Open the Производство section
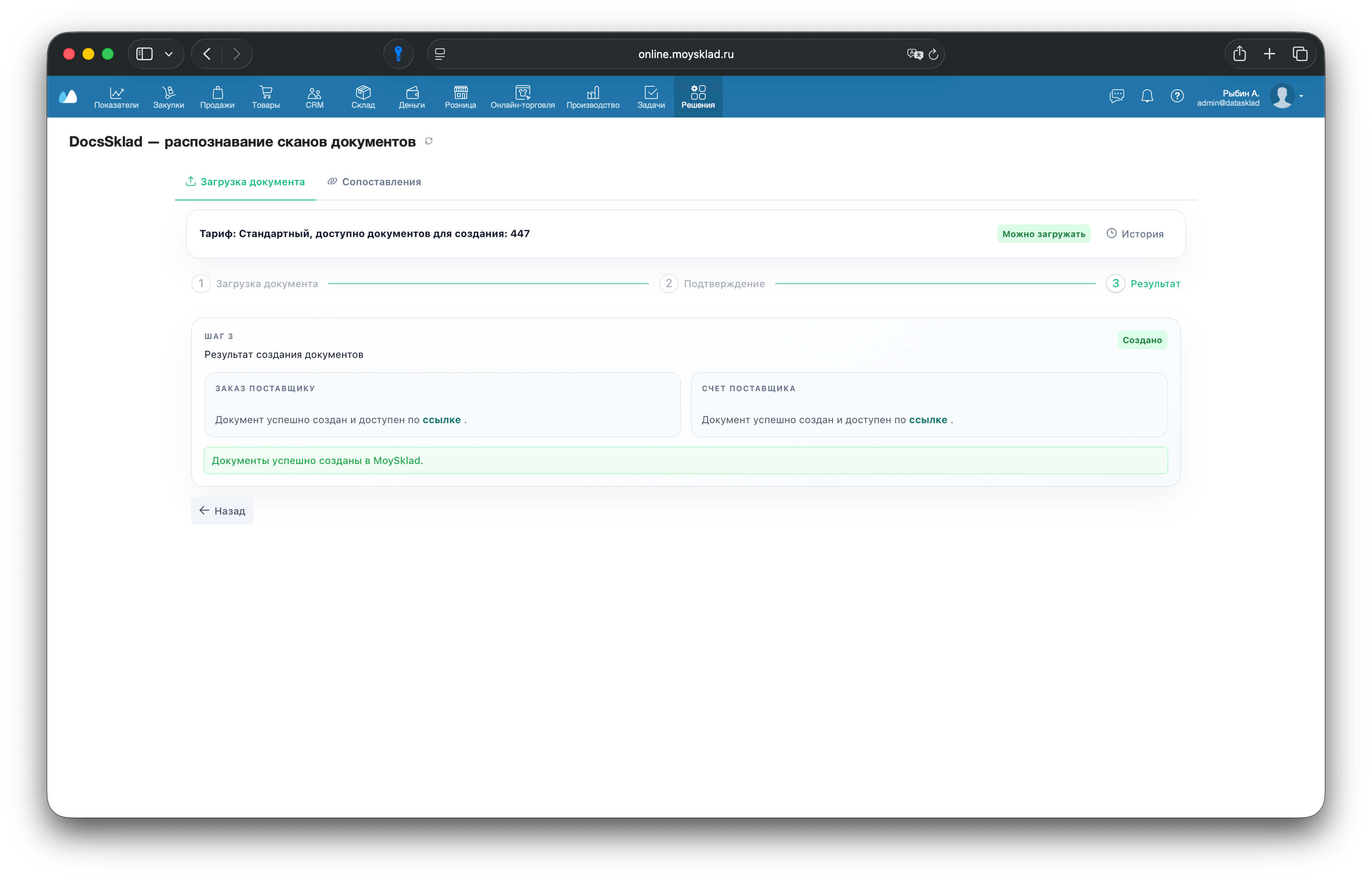1372x880 pixels. 593,96
